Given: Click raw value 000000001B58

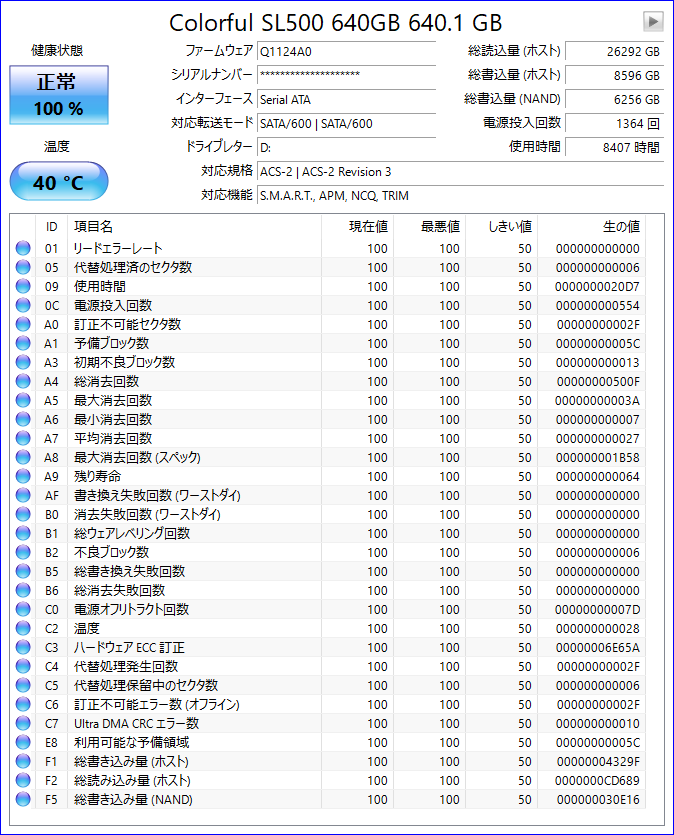Looking at the screenshot, I should [x=597, y=457].
